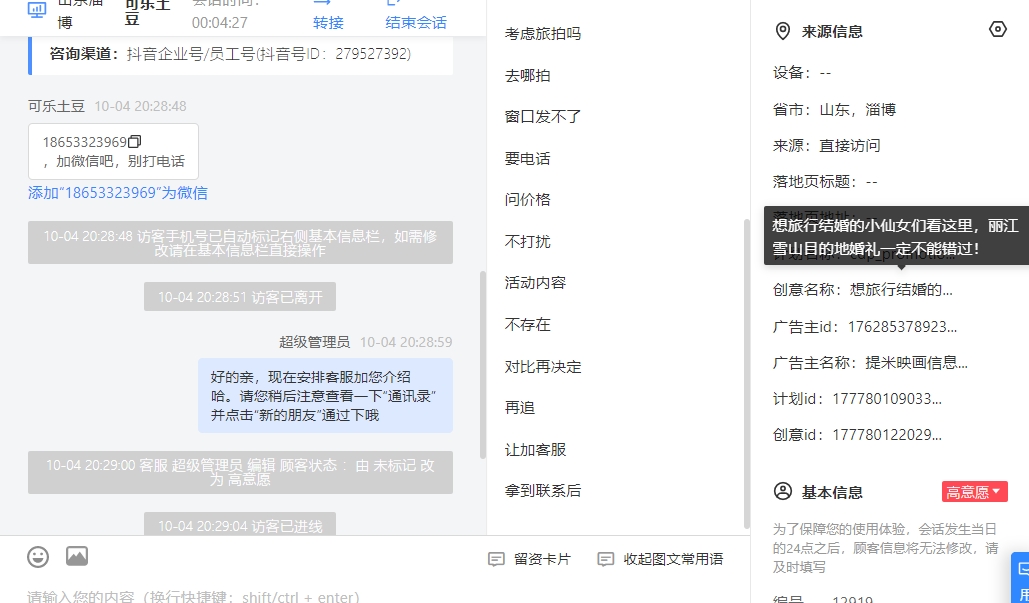This screenshot has height=603, width=1029.
Task: Select quick phrase 考虑旅拍吗
Action: coord(543,34)
